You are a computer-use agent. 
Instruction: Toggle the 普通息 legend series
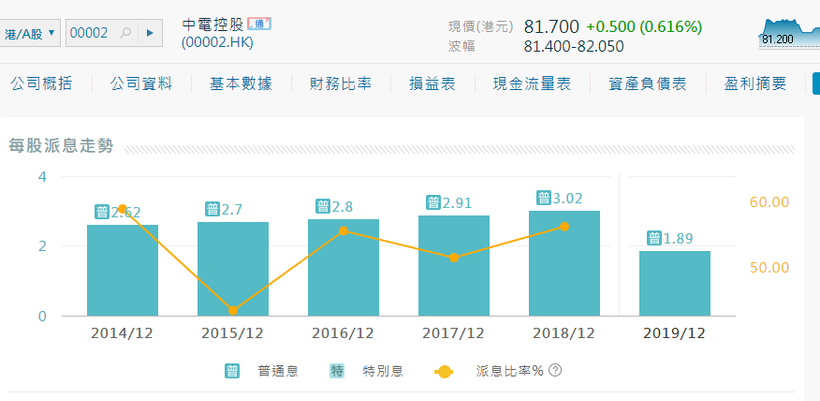point(262,371)
